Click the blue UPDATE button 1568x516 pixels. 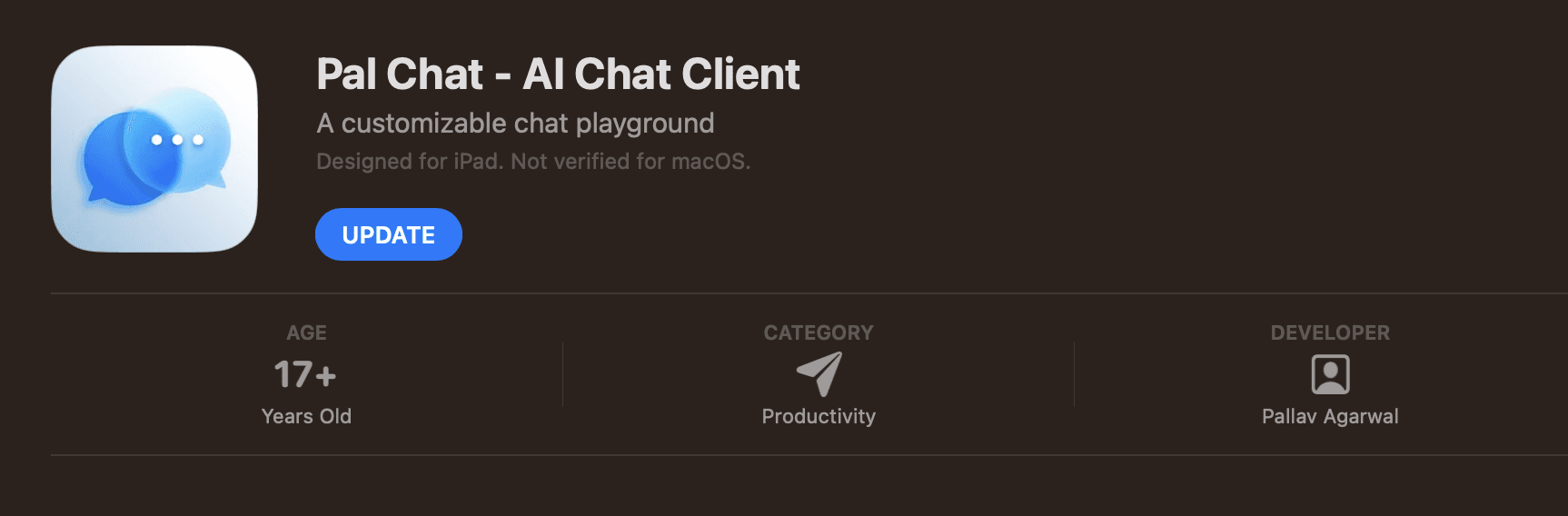[388, 234]
